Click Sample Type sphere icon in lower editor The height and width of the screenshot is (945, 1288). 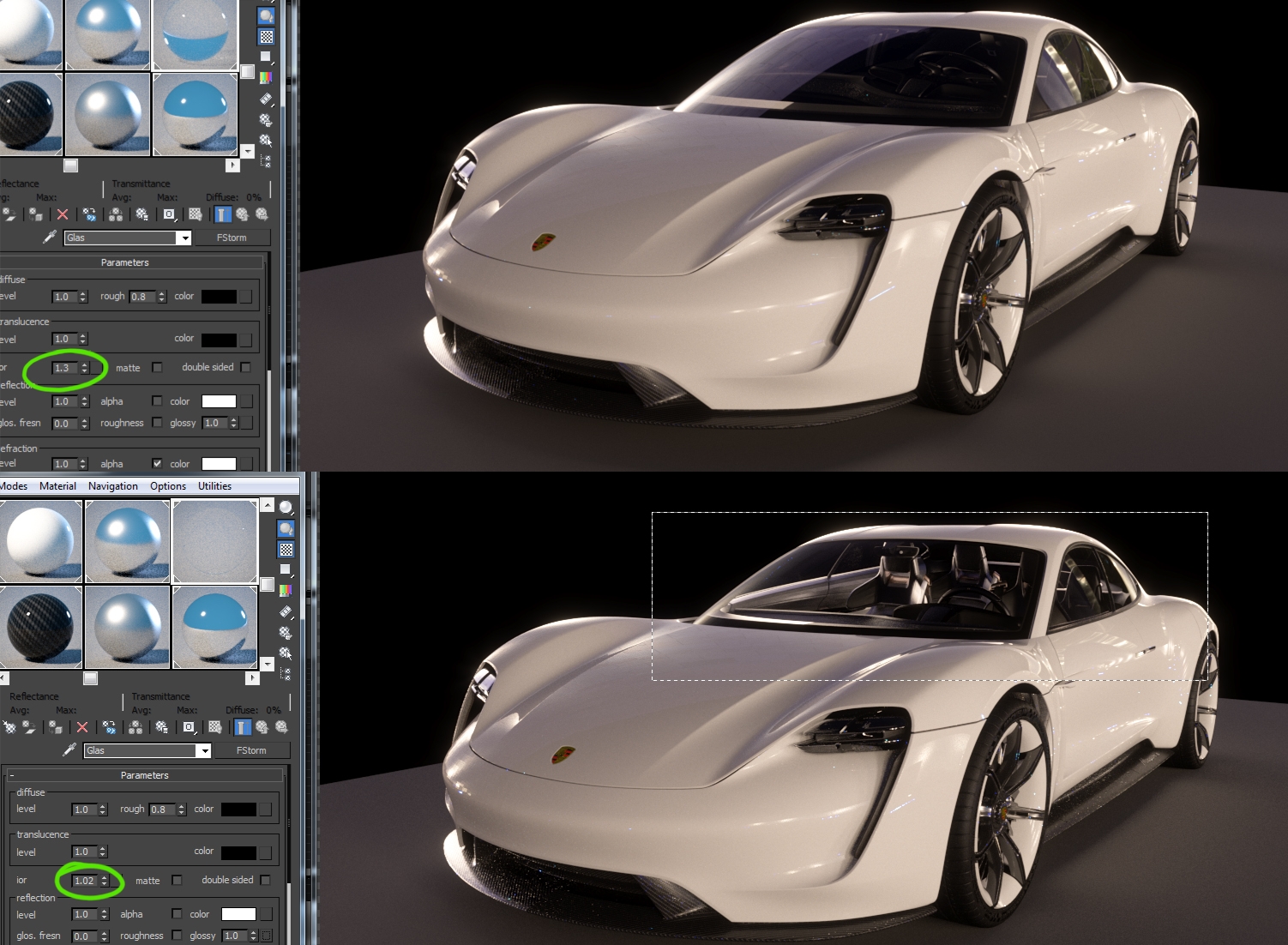tap(286, 508)
